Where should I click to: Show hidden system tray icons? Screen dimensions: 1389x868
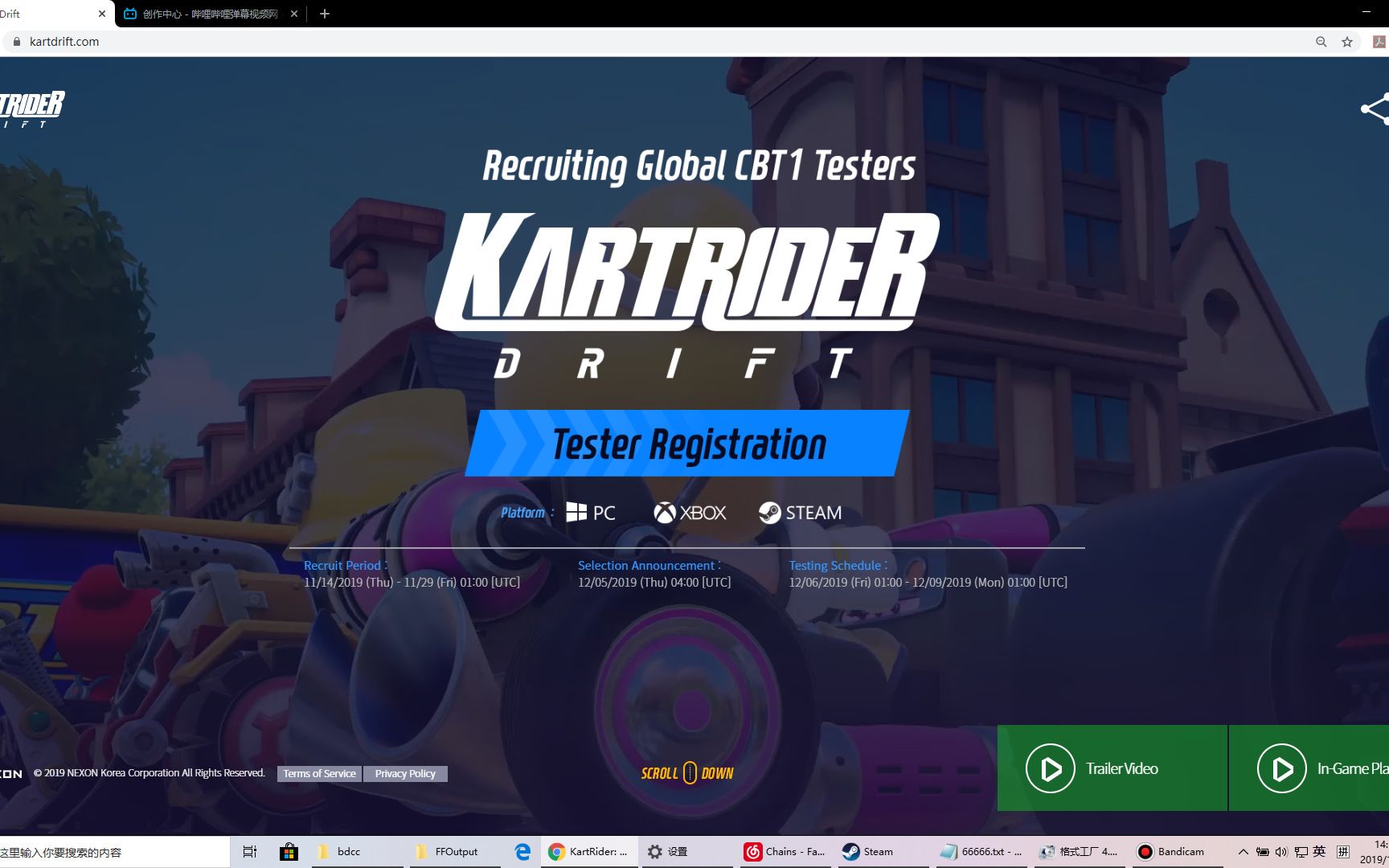pyautogui.click(x=1244, y=852)
